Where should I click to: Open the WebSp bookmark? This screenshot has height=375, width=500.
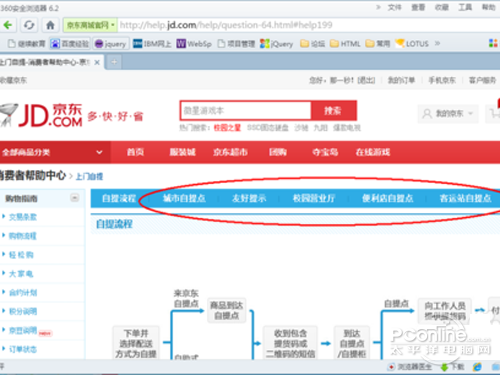(x=194, y=44)
